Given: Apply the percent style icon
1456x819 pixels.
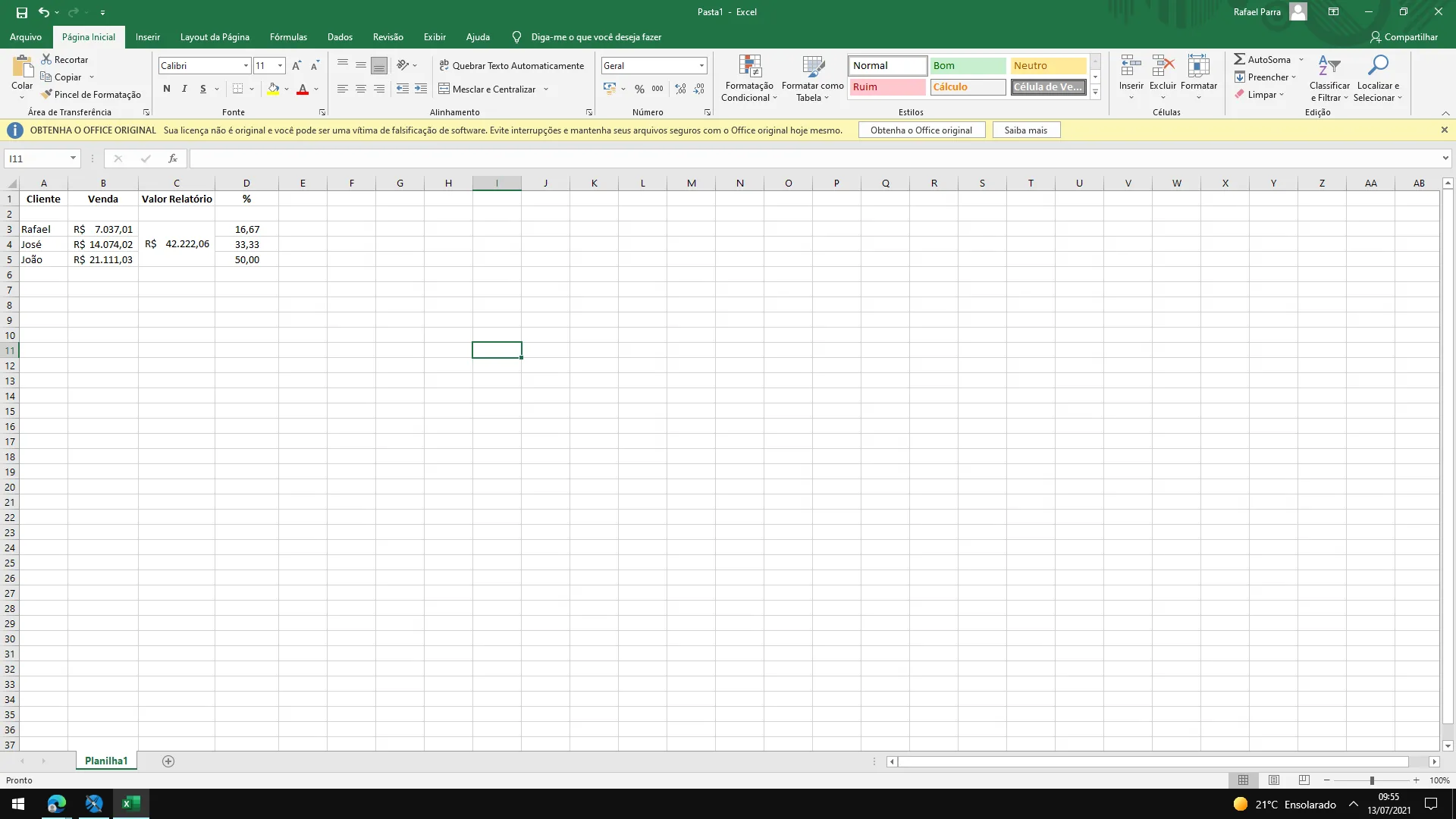Looking at the screenshot, I should pyautogui.click(x=639, y=89).
